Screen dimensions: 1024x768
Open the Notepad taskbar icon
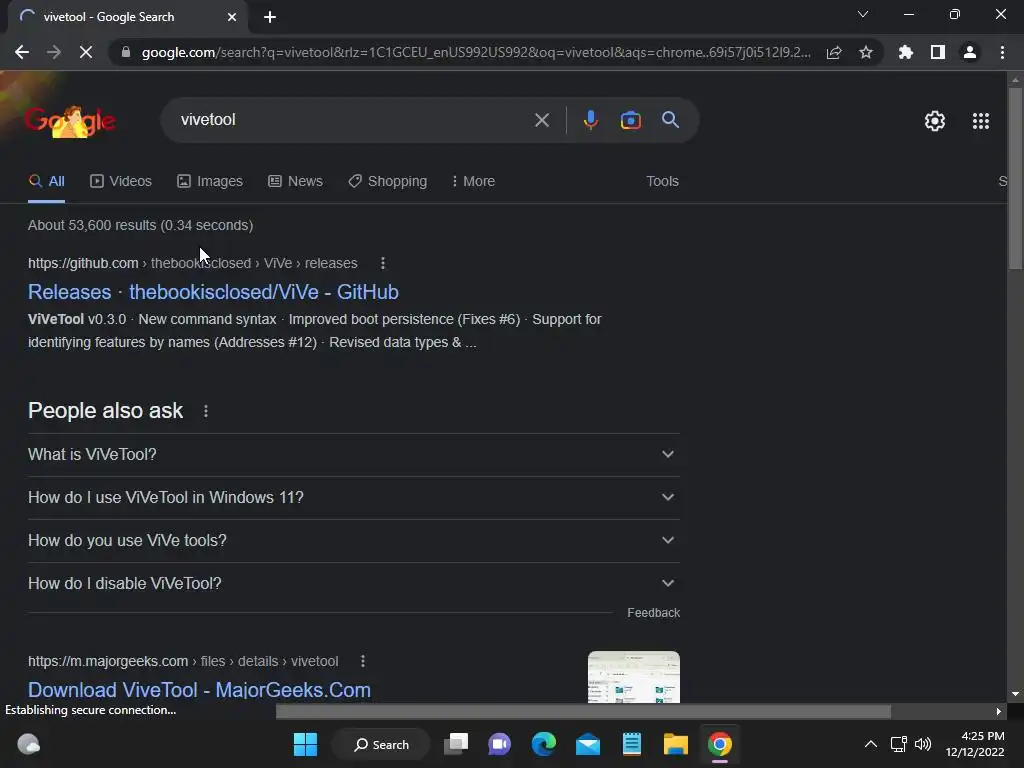pos(632,744)
